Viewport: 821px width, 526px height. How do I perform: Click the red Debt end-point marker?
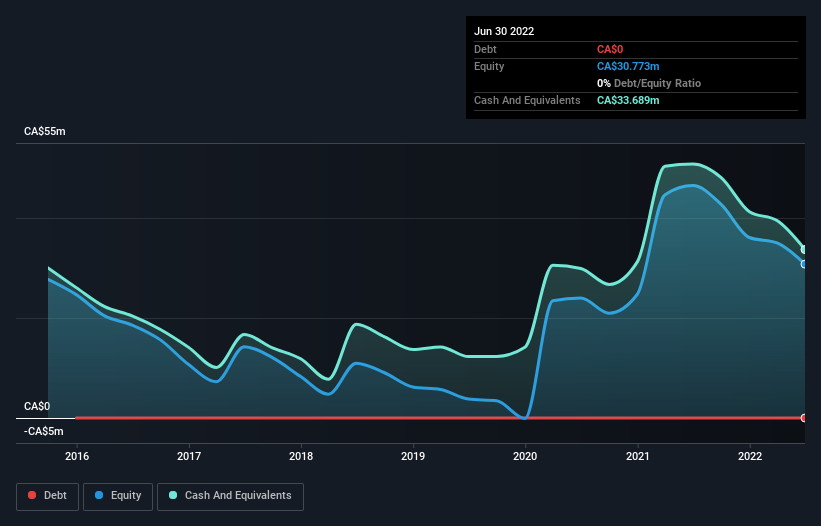coord(804,418)
